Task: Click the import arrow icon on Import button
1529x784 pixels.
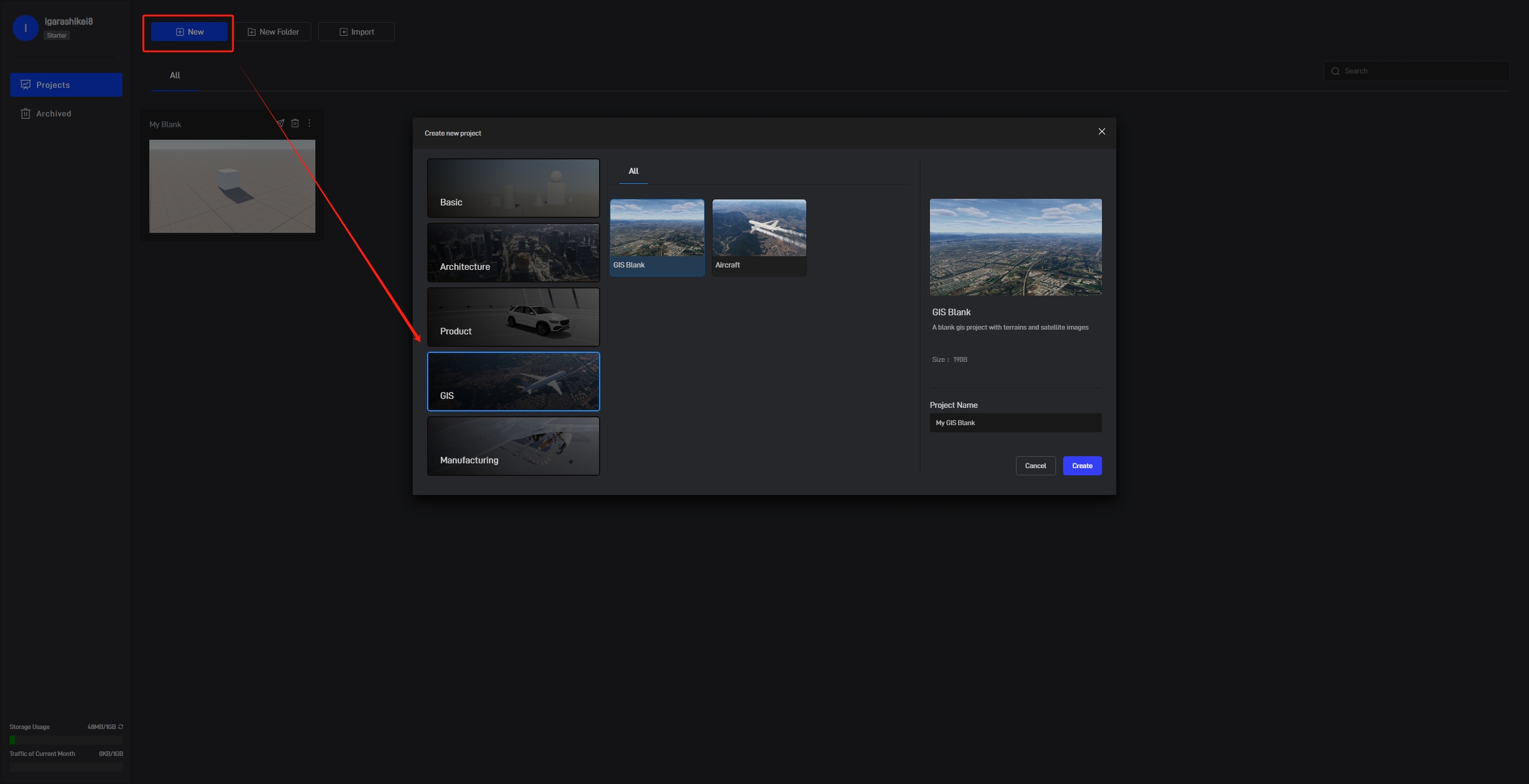Action: pos(343,32)
